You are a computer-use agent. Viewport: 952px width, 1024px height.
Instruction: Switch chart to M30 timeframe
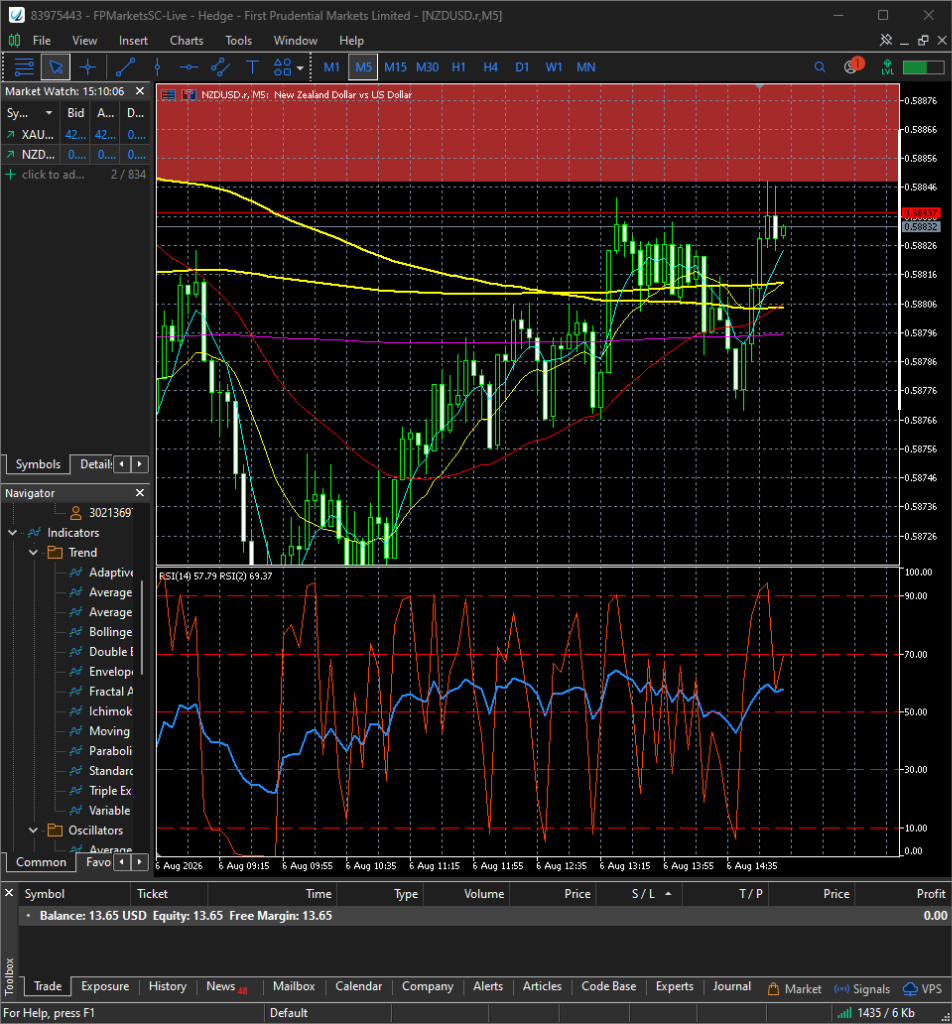click(427, 67)
